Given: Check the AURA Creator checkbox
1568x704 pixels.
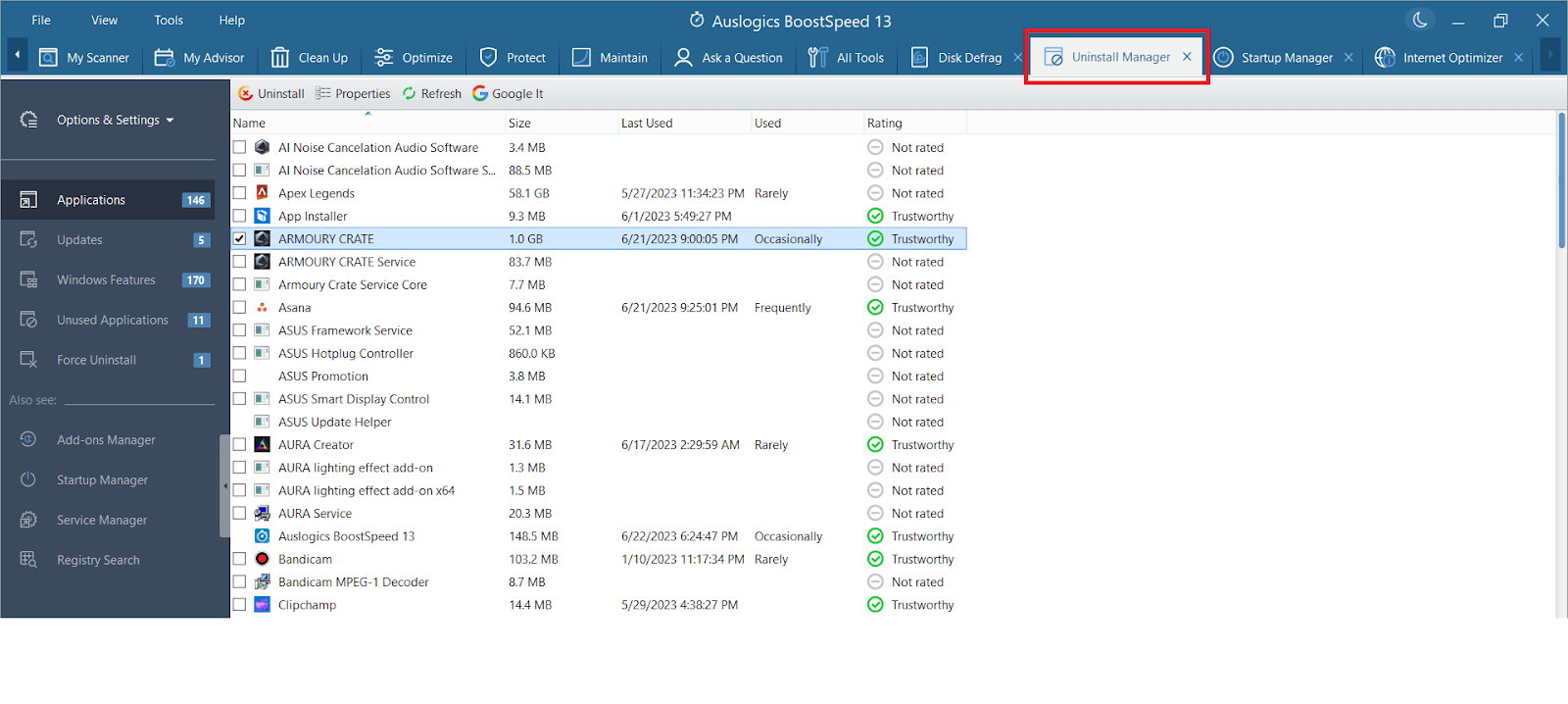Looking at the screenshot, I should 239,445.
